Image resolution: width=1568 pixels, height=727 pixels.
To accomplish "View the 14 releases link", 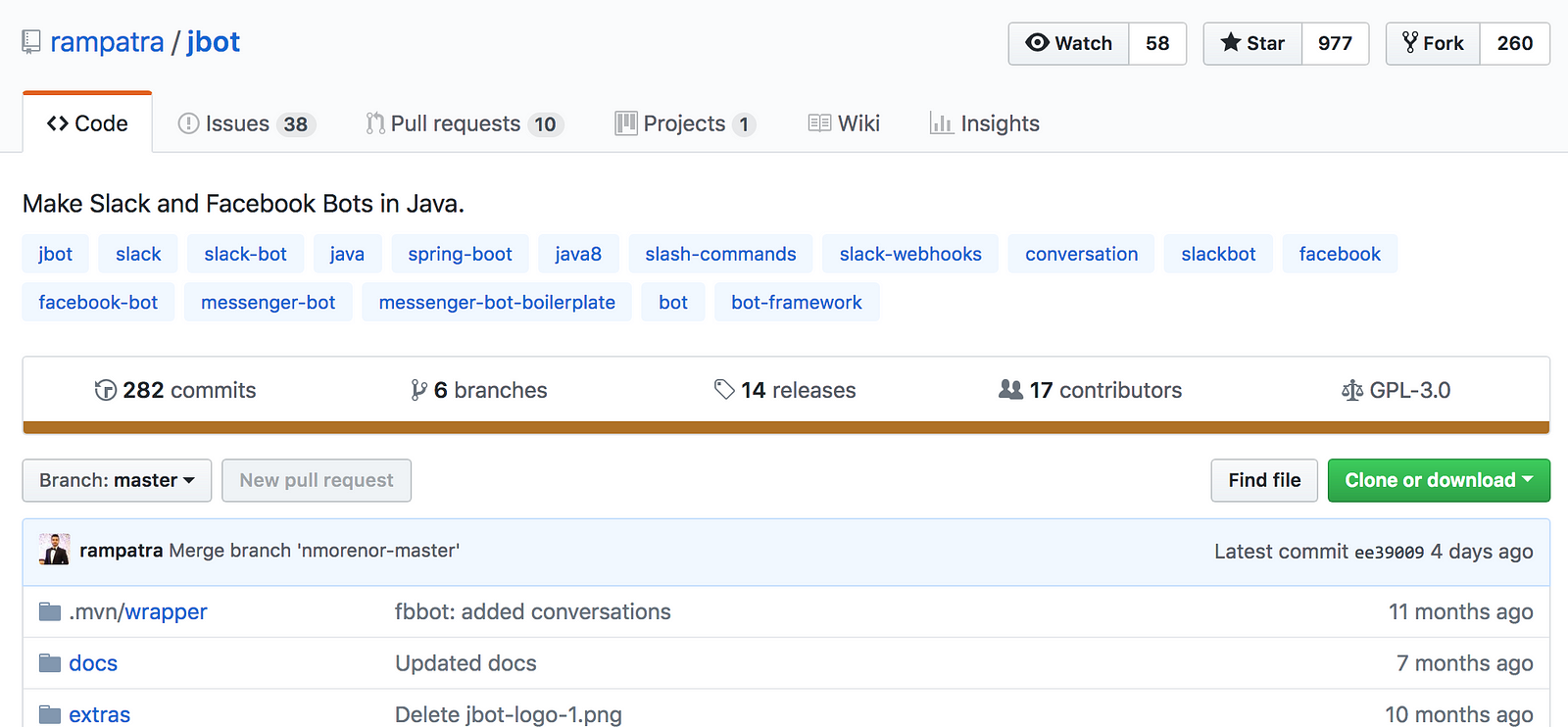I will (x=785, y=390).
